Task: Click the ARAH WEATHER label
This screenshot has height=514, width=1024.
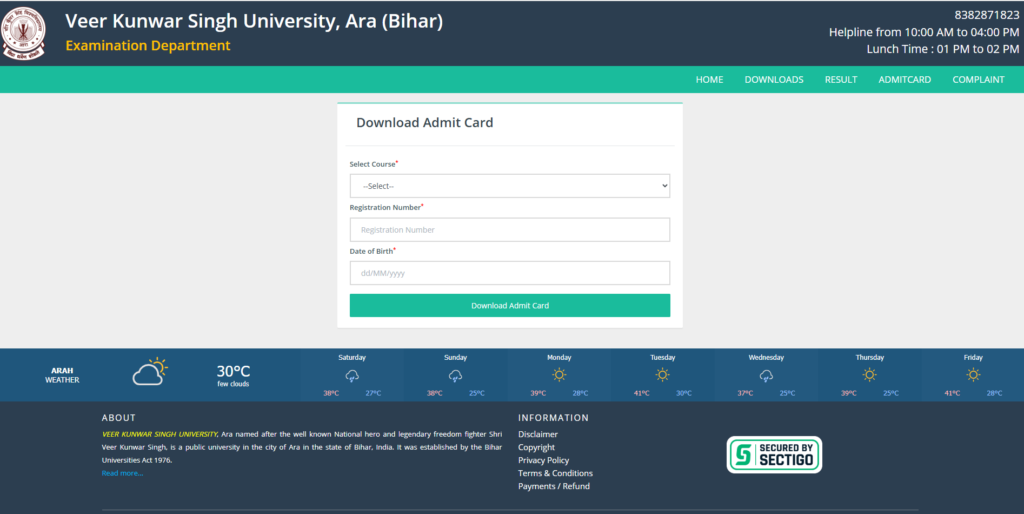Action: (x=62, y=375)
